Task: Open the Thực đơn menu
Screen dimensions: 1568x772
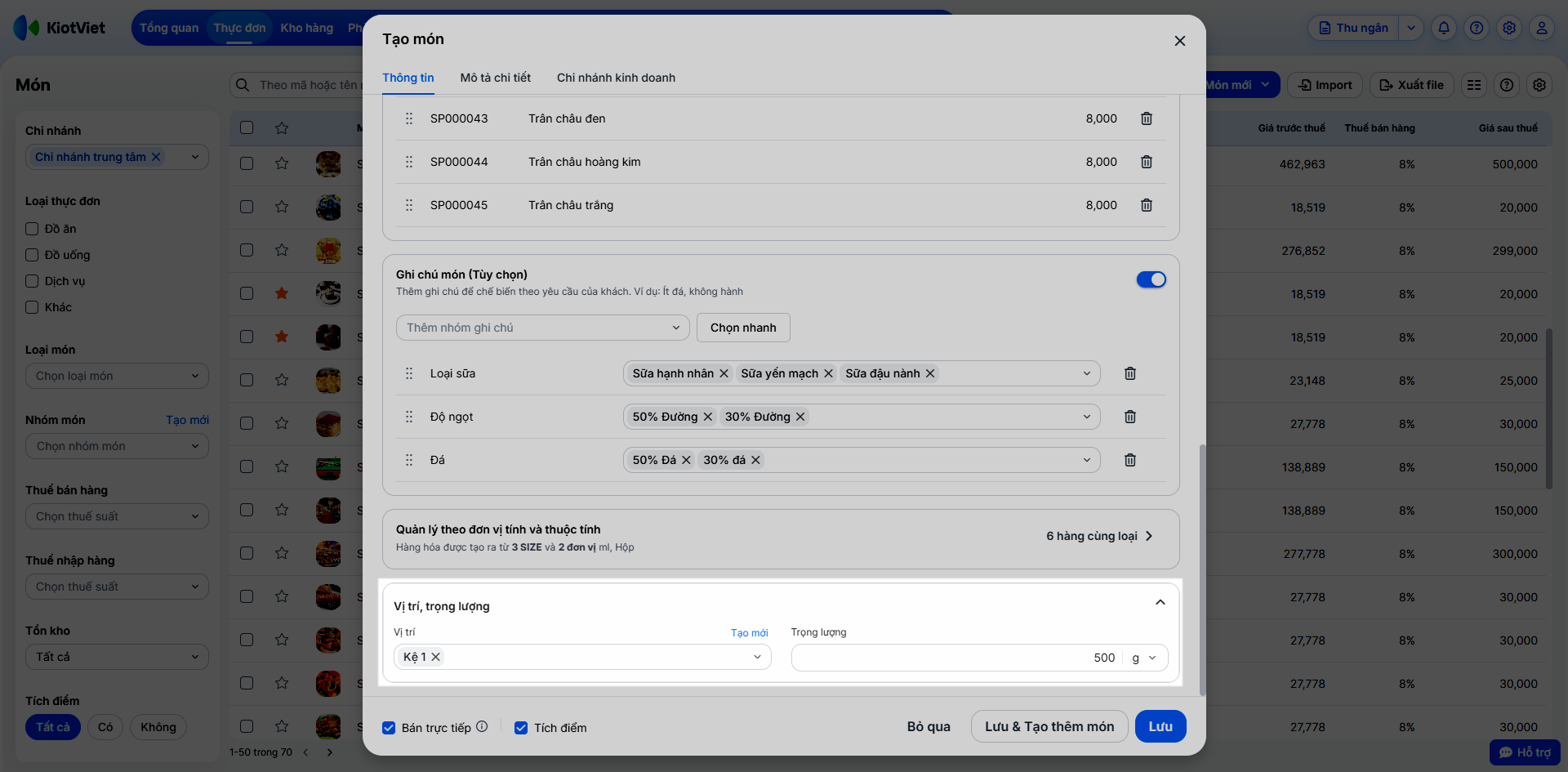Action: click(239, 28)
